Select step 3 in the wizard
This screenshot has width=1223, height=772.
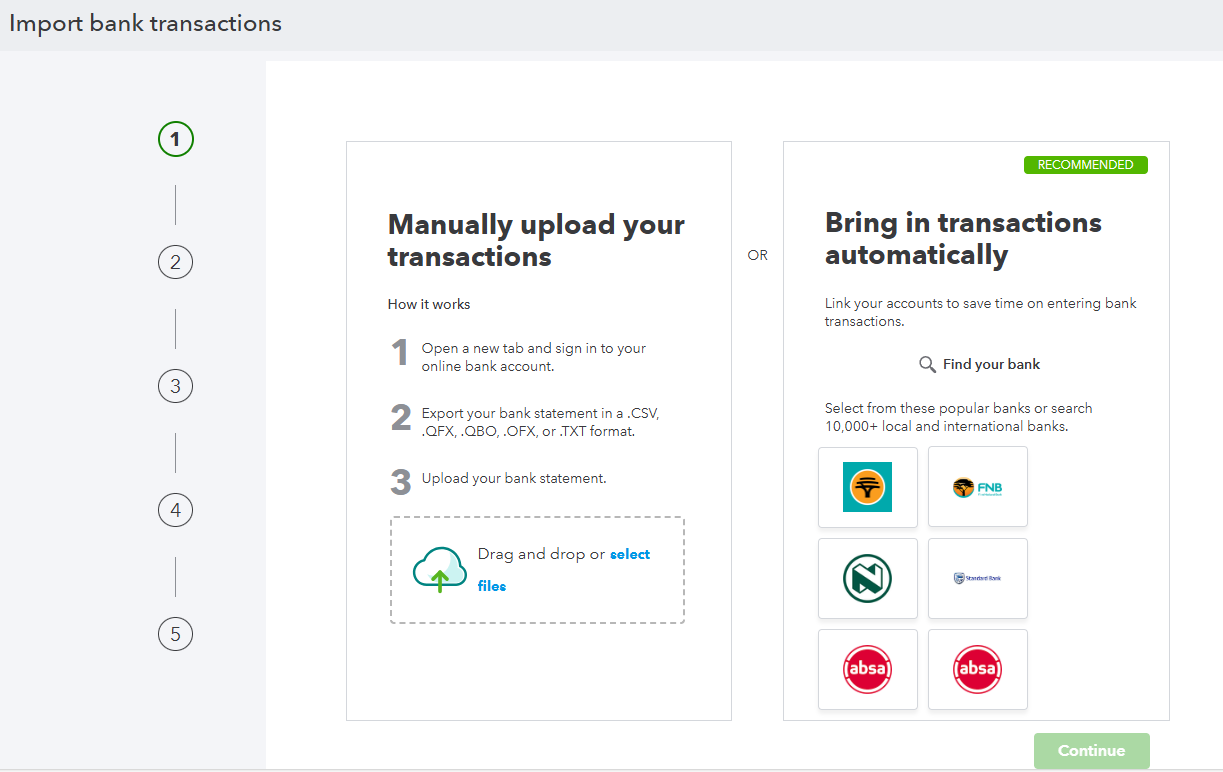(175, 387)
